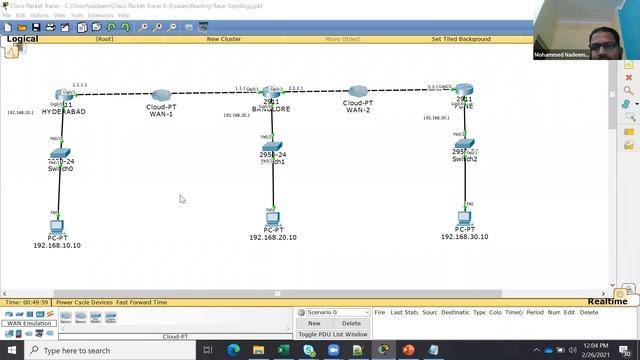This screenshot has height=360, width=640.
Task: Click the vertical workspace scrollbar
Action: (612, 95)
